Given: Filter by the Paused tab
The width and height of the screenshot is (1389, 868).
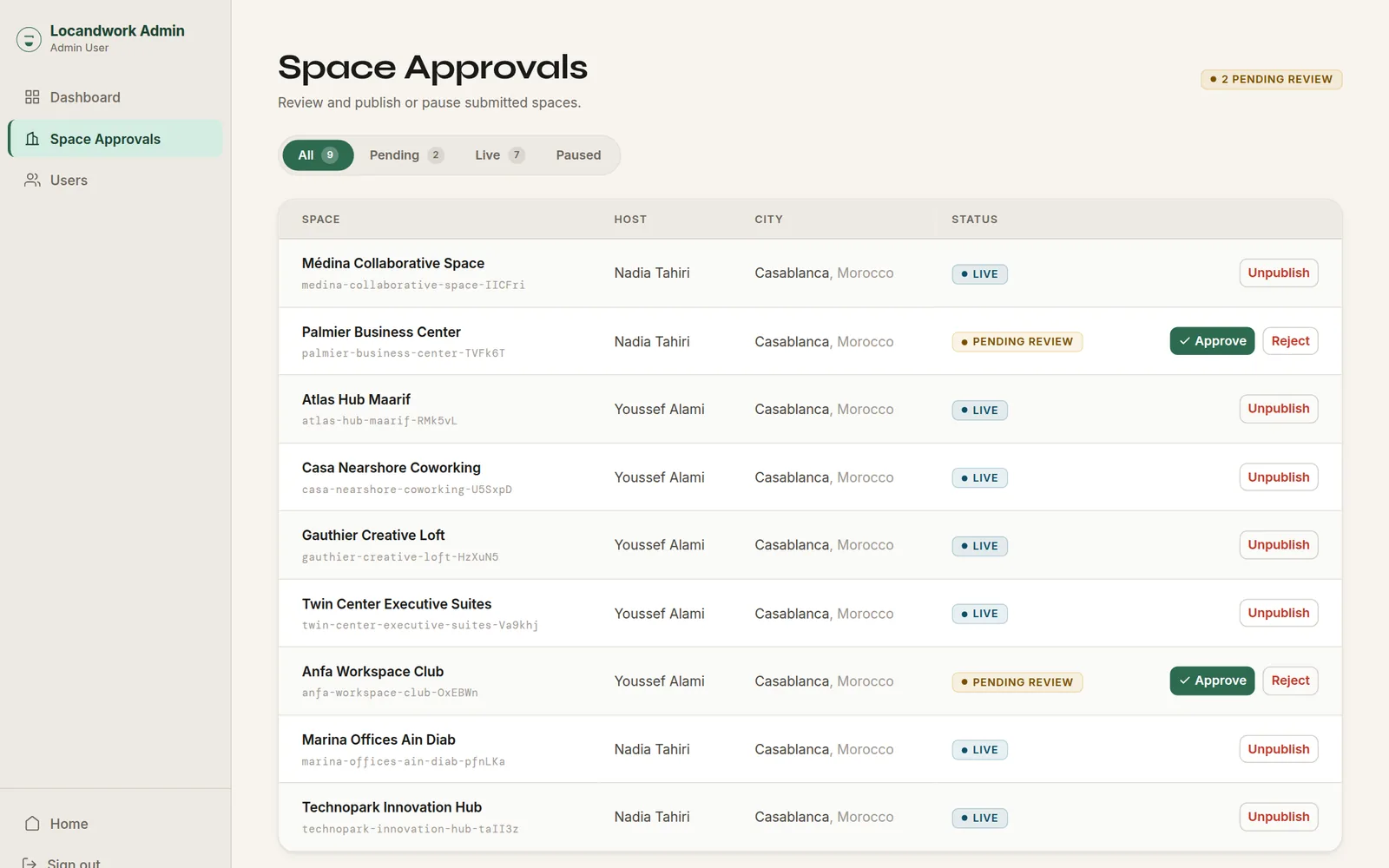Looking at the screenshot, I should coord(578,155).
